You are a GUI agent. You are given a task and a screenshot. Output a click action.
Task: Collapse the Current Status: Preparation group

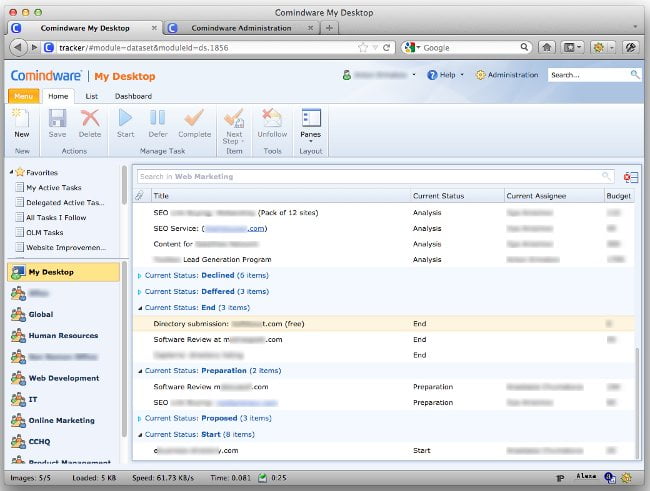click(140, 371)
